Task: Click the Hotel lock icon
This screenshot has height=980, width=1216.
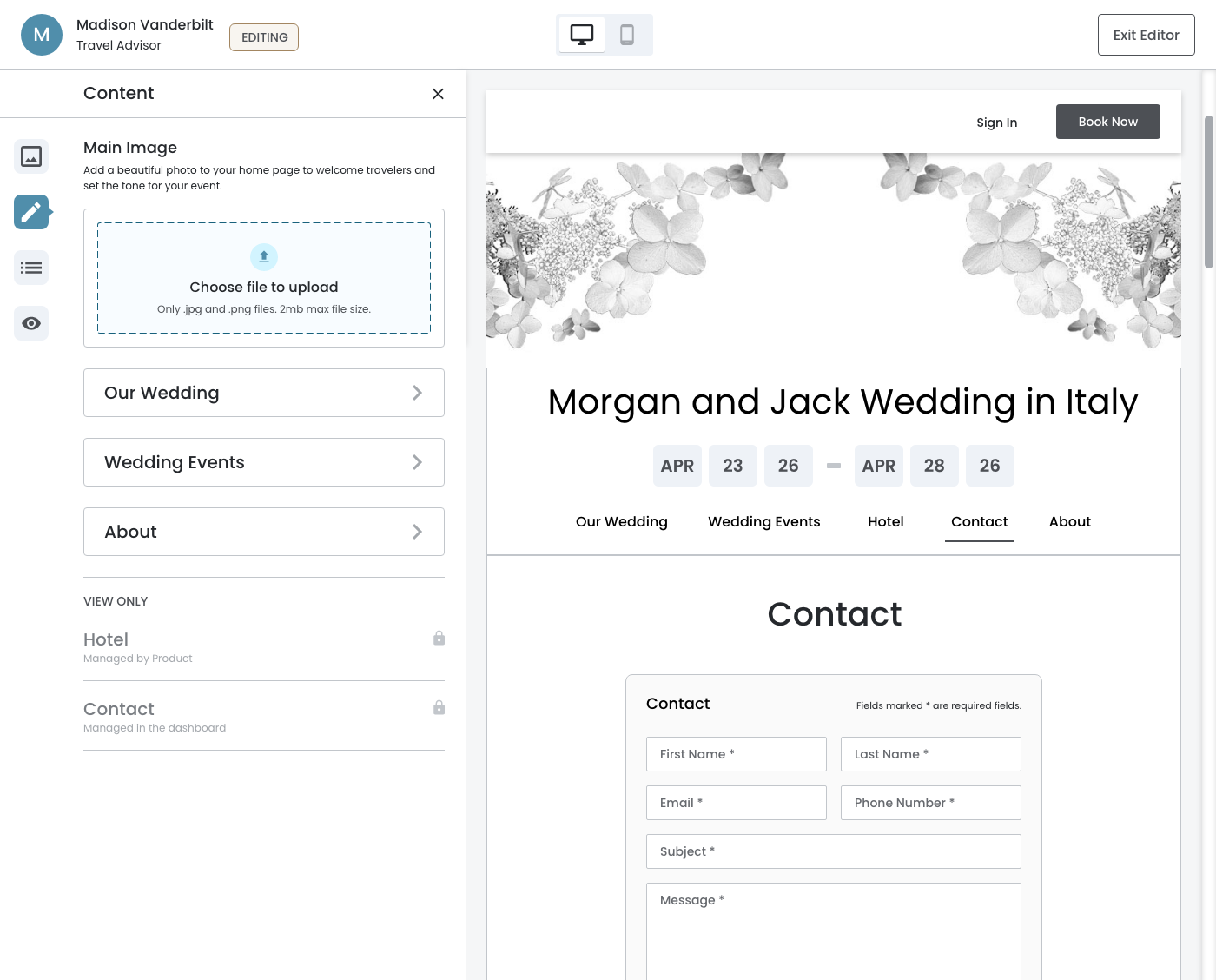Action: pos(439,639)
